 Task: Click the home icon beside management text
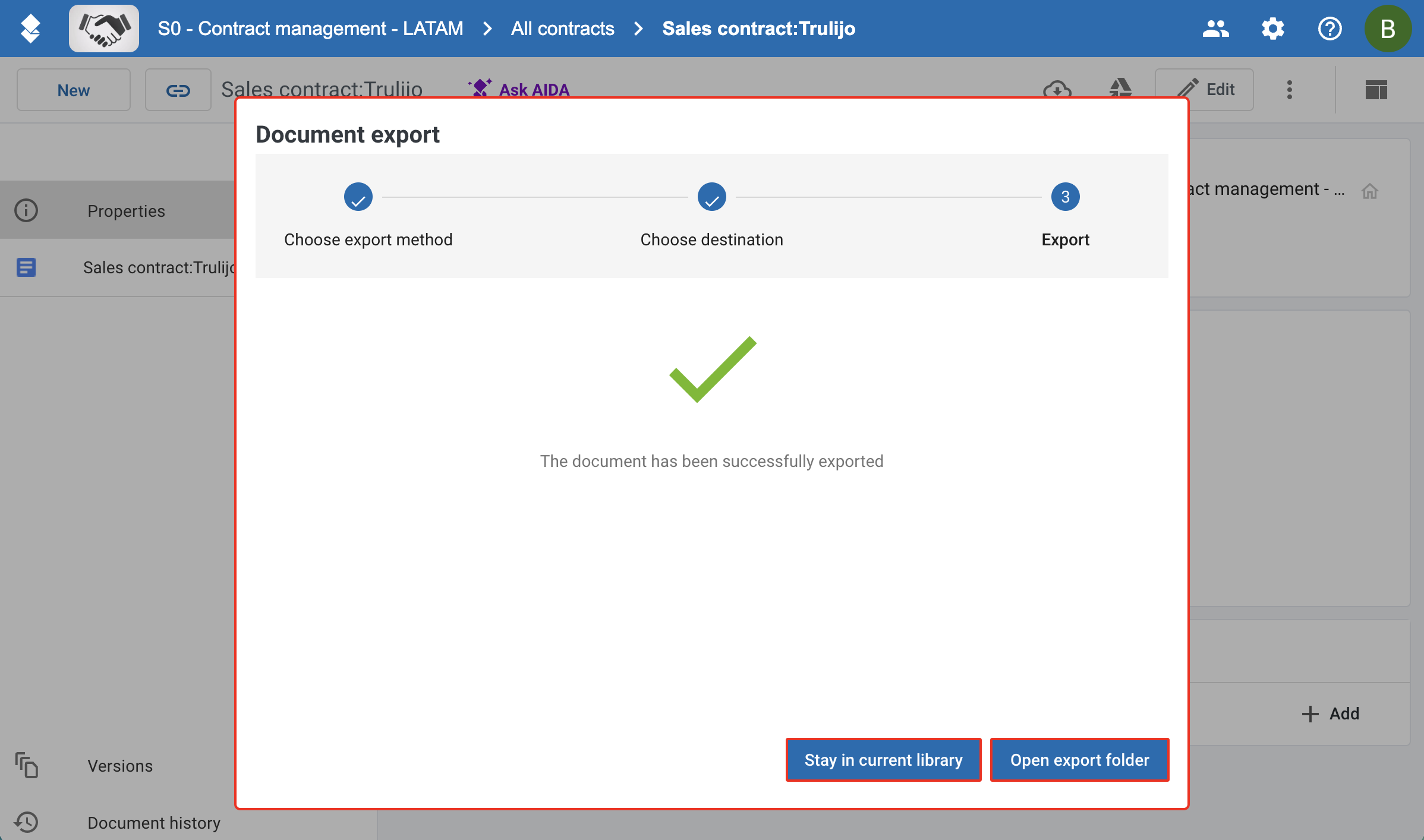1370,191
